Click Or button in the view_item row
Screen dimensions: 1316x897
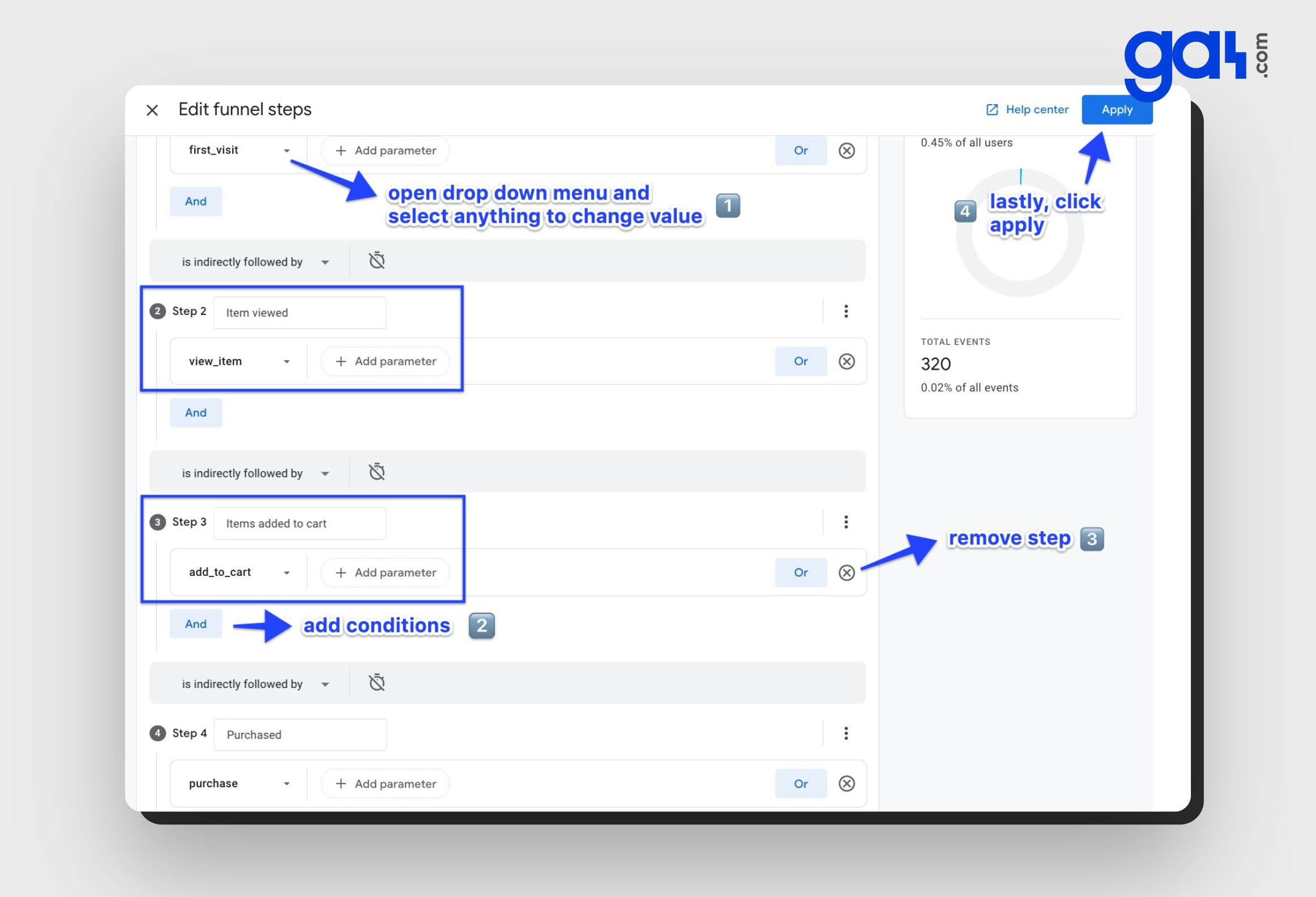click(x=801, y=361)
